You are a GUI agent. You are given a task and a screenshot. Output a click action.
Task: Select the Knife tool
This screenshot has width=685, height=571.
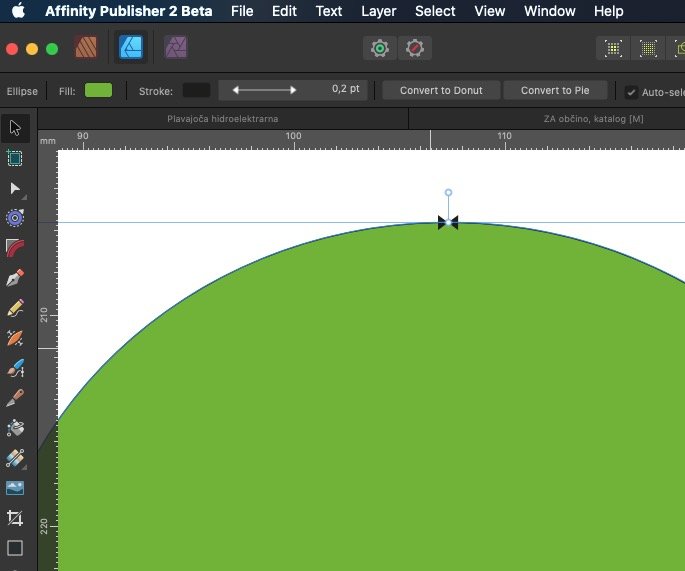(x=15, y=398)
